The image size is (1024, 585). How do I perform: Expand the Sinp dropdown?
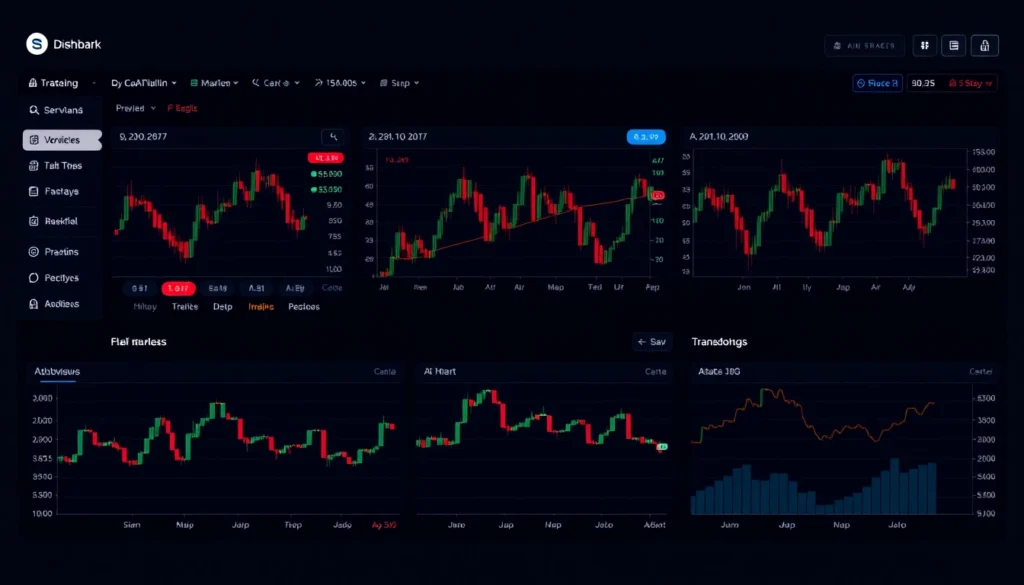[x=399, y=83]
